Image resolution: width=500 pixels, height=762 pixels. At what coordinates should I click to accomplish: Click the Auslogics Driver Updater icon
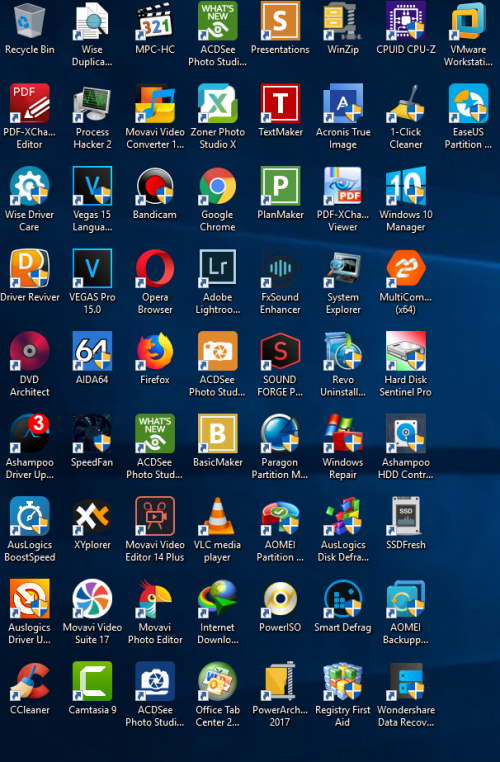(x=30, y=599)
